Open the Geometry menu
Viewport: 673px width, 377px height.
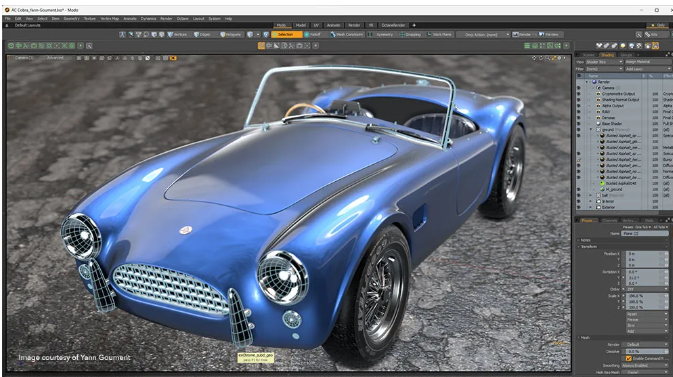pos(71,19)
